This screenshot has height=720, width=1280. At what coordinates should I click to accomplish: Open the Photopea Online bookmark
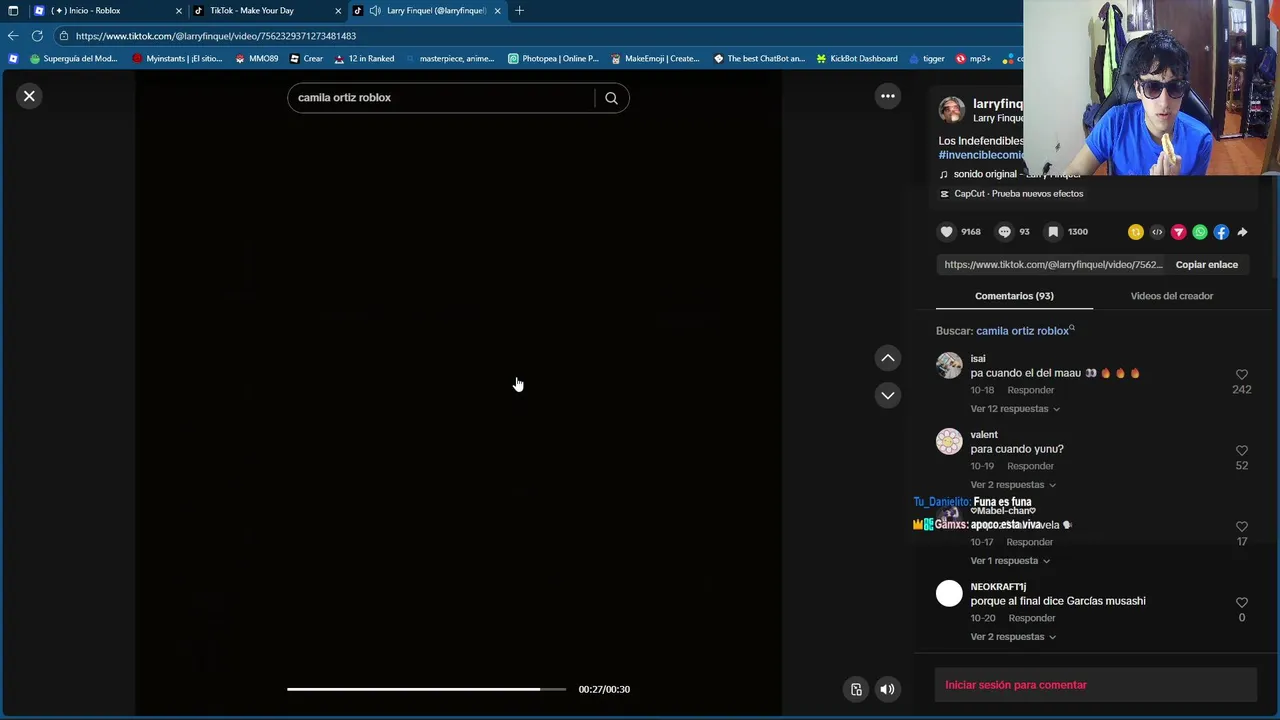point(553,59)
